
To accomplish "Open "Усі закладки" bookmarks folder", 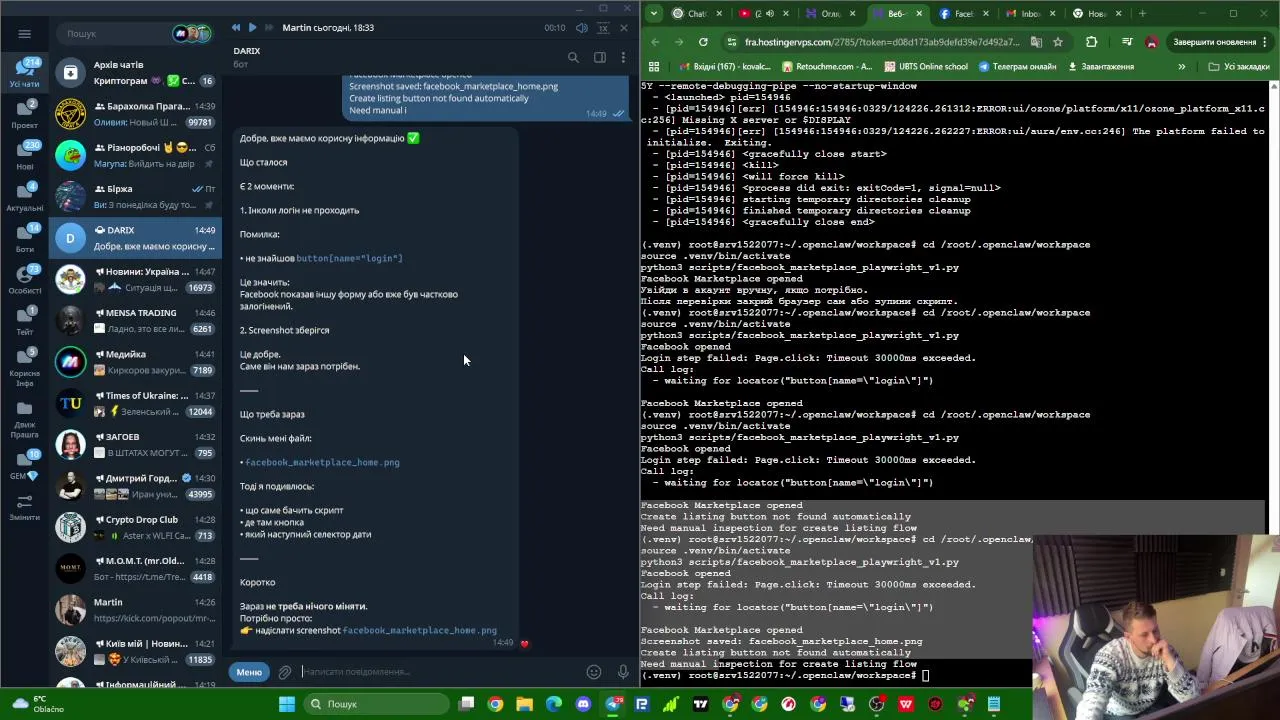I will point(1239,67).
